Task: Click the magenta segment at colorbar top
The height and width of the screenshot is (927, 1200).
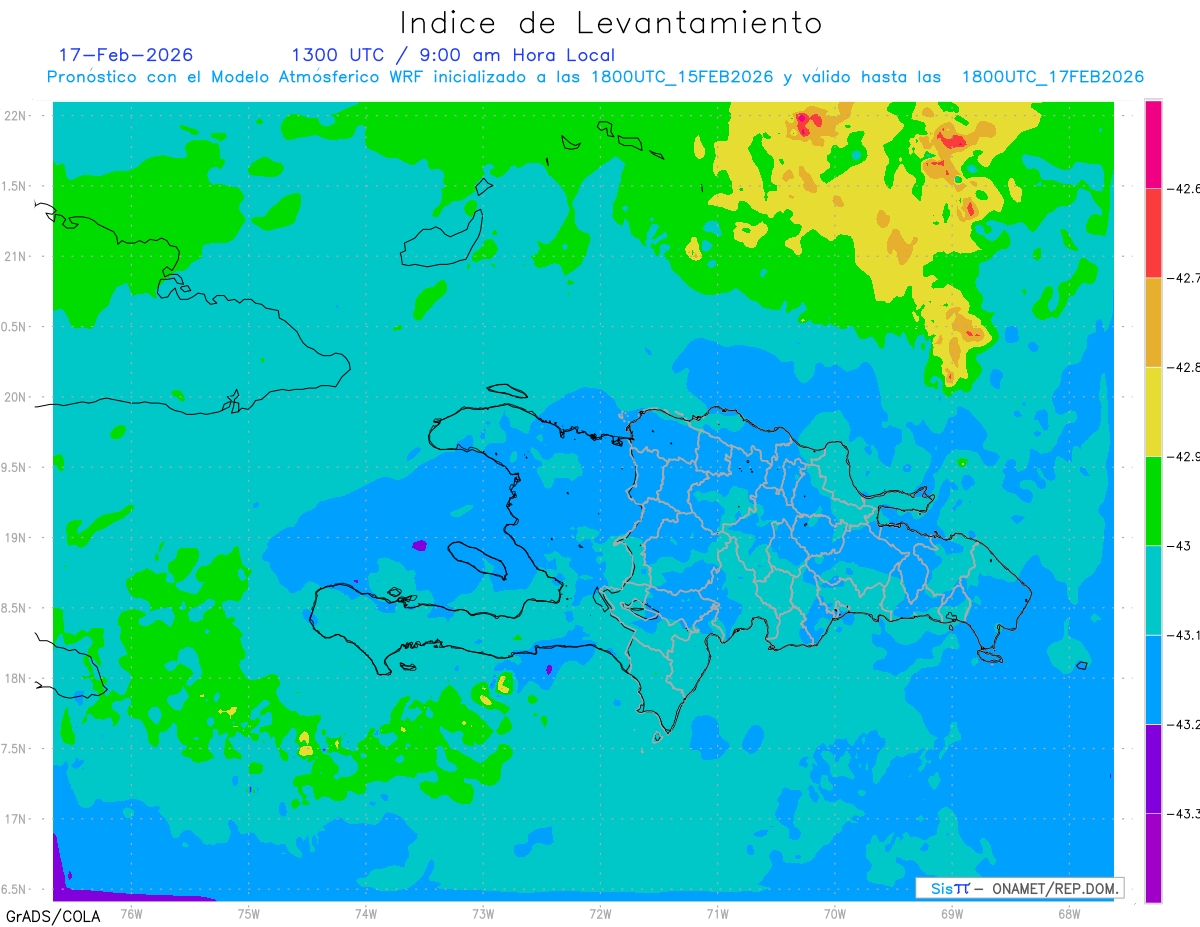Action: coord(1153,144)
